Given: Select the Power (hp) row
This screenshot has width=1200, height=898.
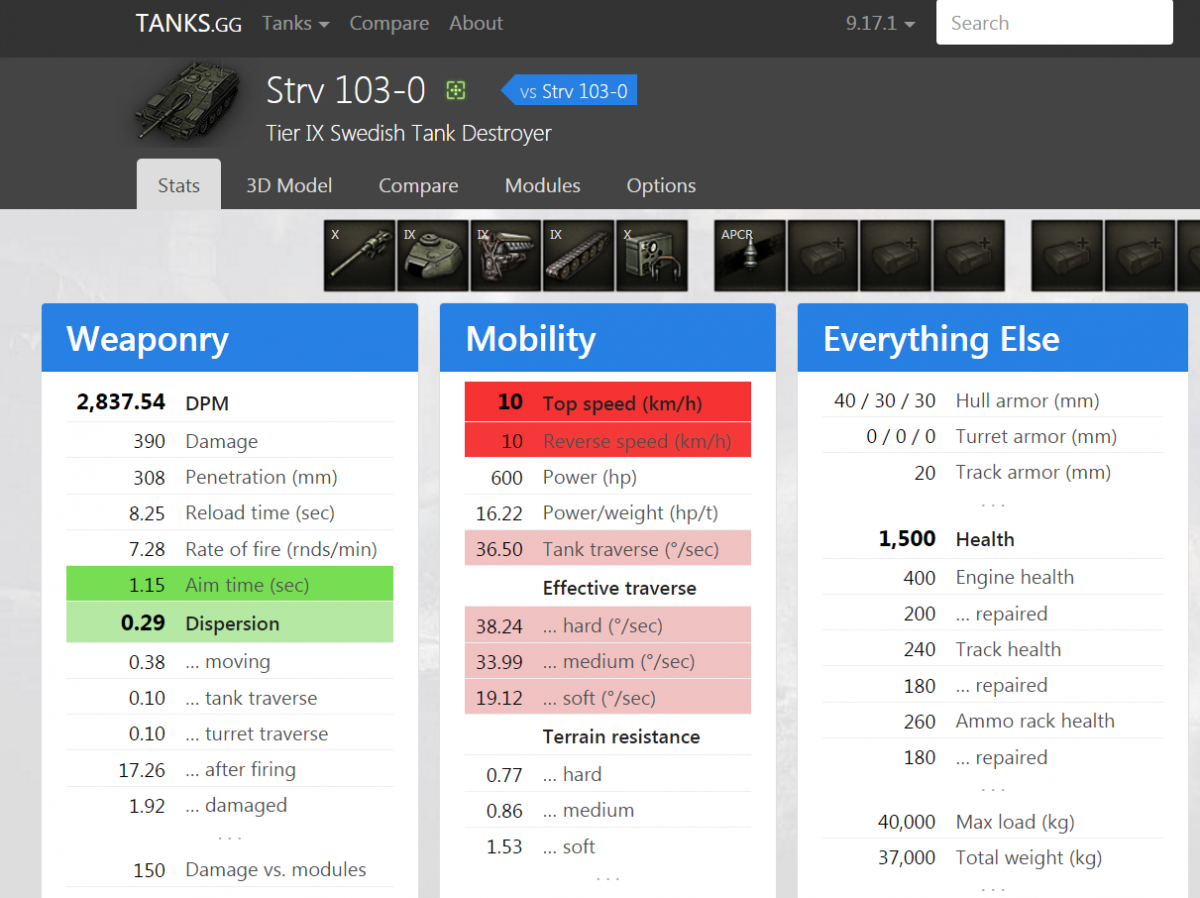Looking at the screenshot, I should (x=608, y=477).
